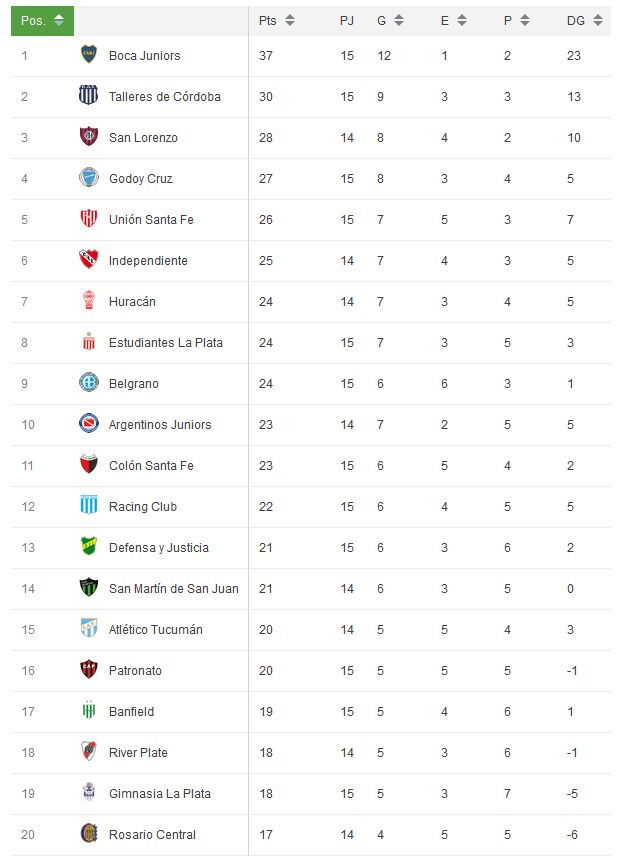624x856 pixels.
Task: Sort table by Pos. column arrows
Action: pos(59,21)
